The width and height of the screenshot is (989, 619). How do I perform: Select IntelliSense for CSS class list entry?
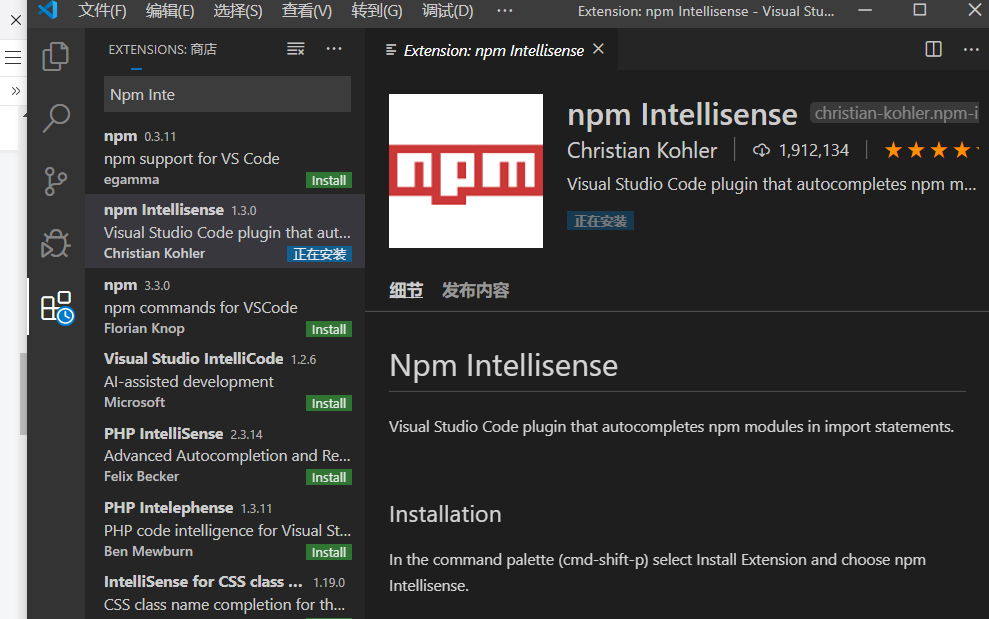coord(225,593)
